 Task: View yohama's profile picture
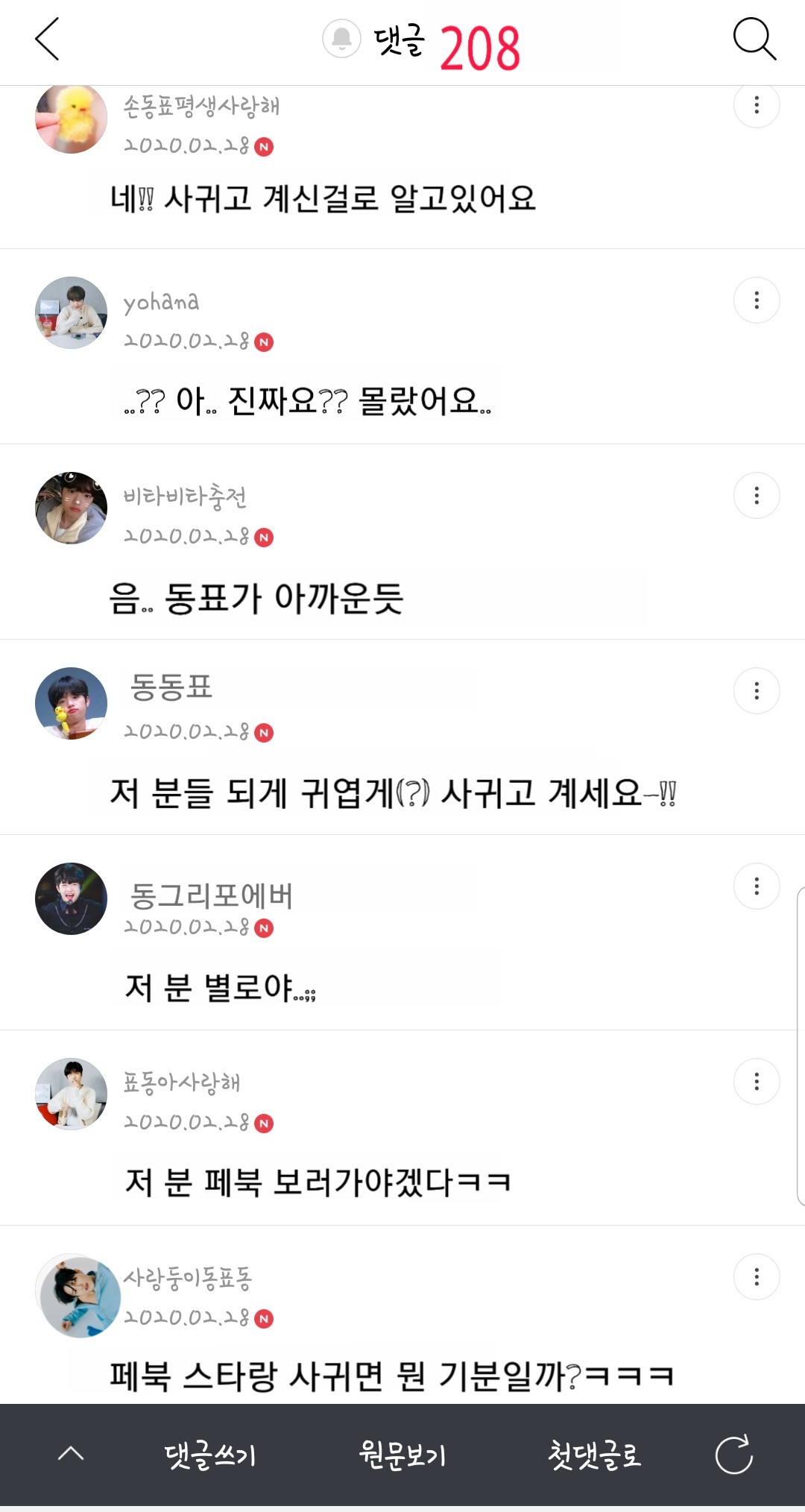click(72, 313)
